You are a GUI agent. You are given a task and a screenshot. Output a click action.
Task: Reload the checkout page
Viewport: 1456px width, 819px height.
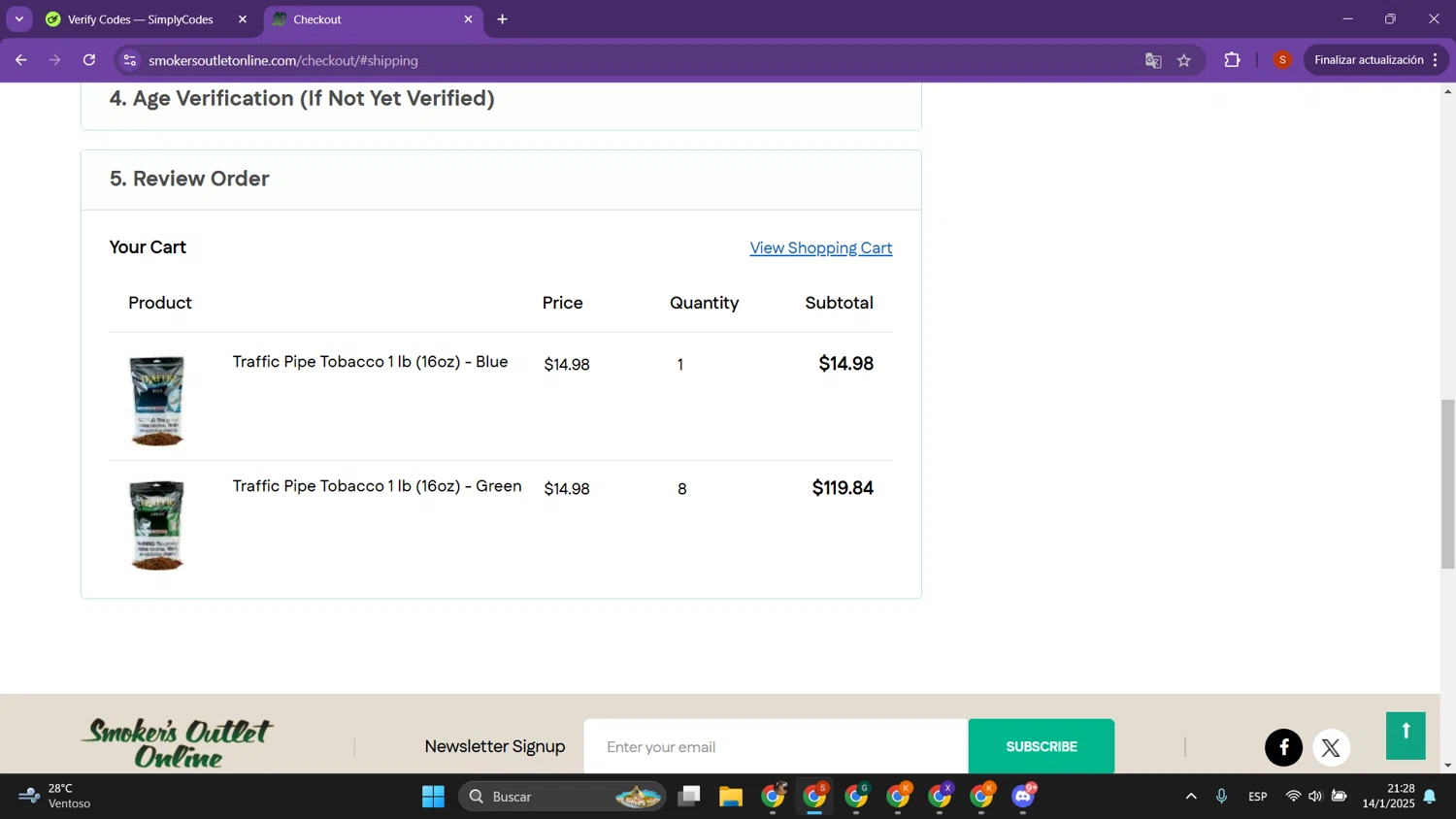(x=89, y=60)
